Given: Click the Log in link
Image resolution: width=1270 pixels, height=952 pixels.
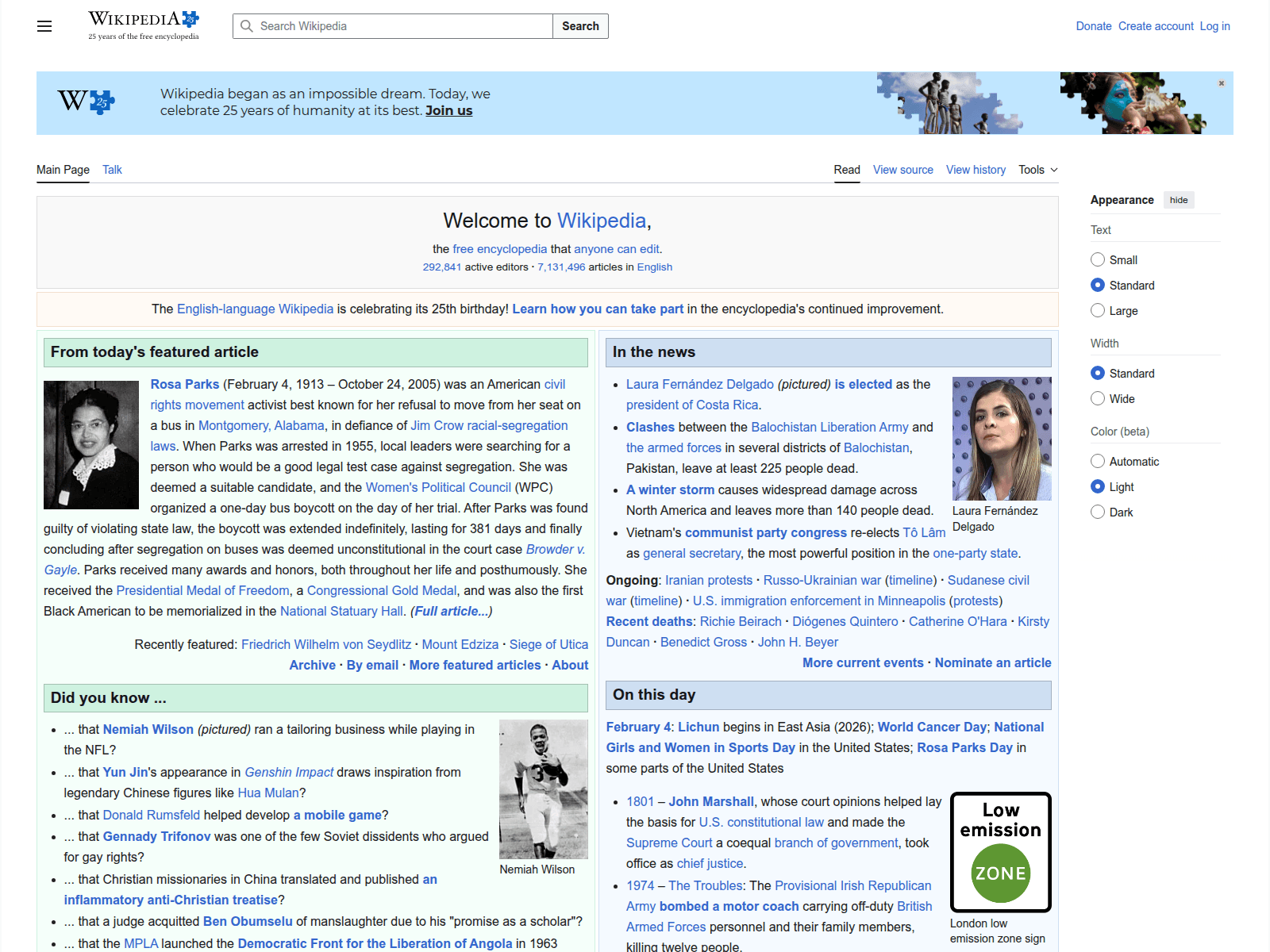Looking at the screenshot, I should click(1214, 26).
